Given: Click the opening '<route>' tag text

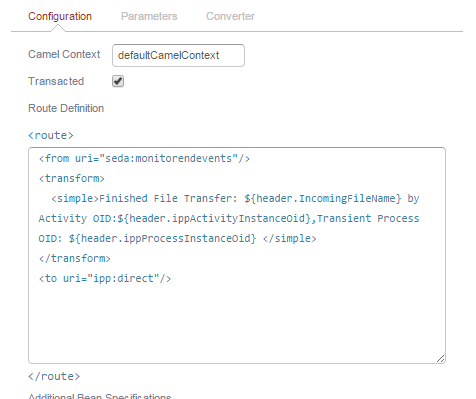Looking at the screenshot, I should 51,135.
